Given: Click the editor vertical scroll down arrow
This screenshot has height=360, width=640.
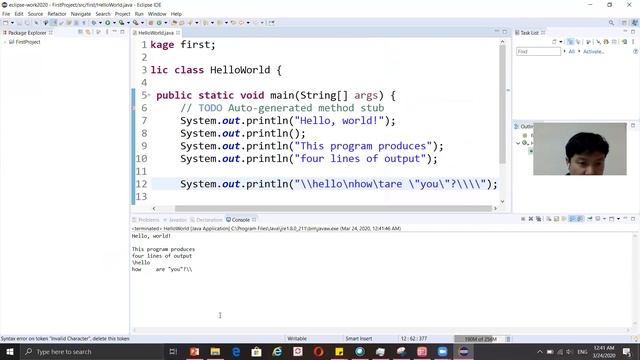Looking at the screenshot, I should pyautogui.click(x=502, y=201).
